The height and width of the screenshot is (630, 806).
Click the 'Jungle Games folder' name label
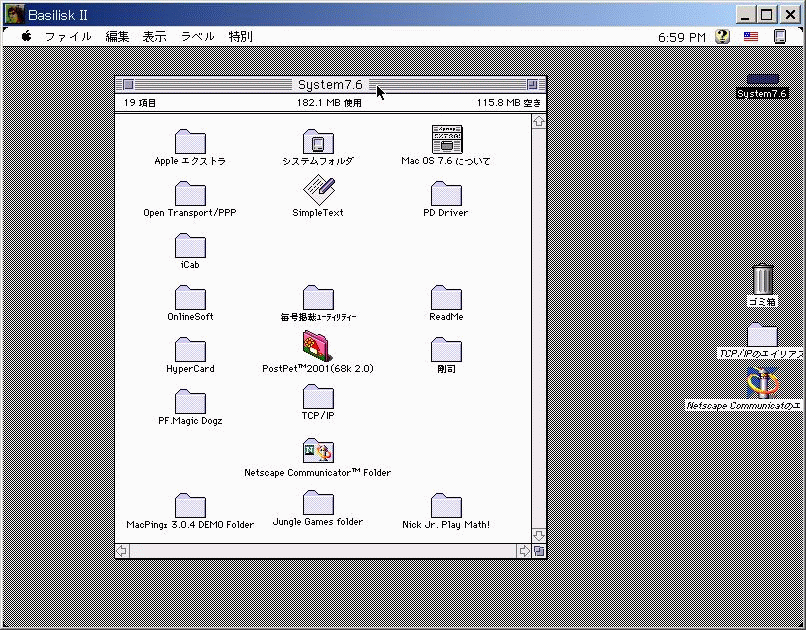coord(318,522)
